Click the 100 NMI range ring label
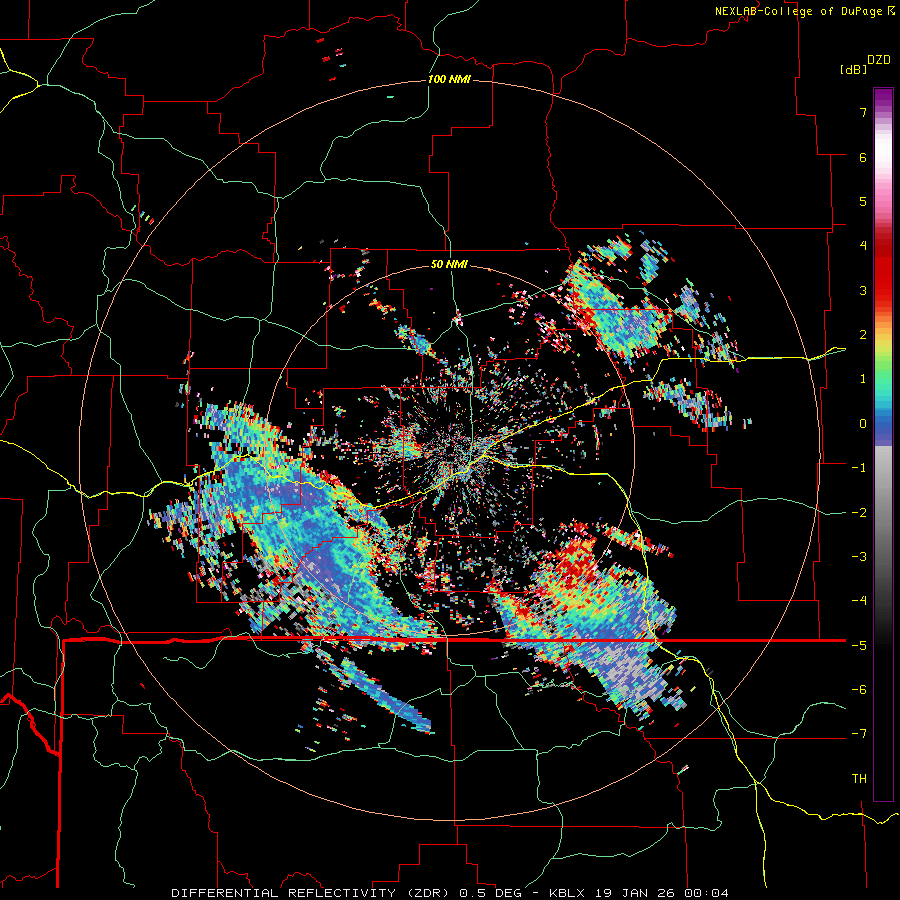Image resolution: width=900 pixels, height=900 pixels. 449,79
